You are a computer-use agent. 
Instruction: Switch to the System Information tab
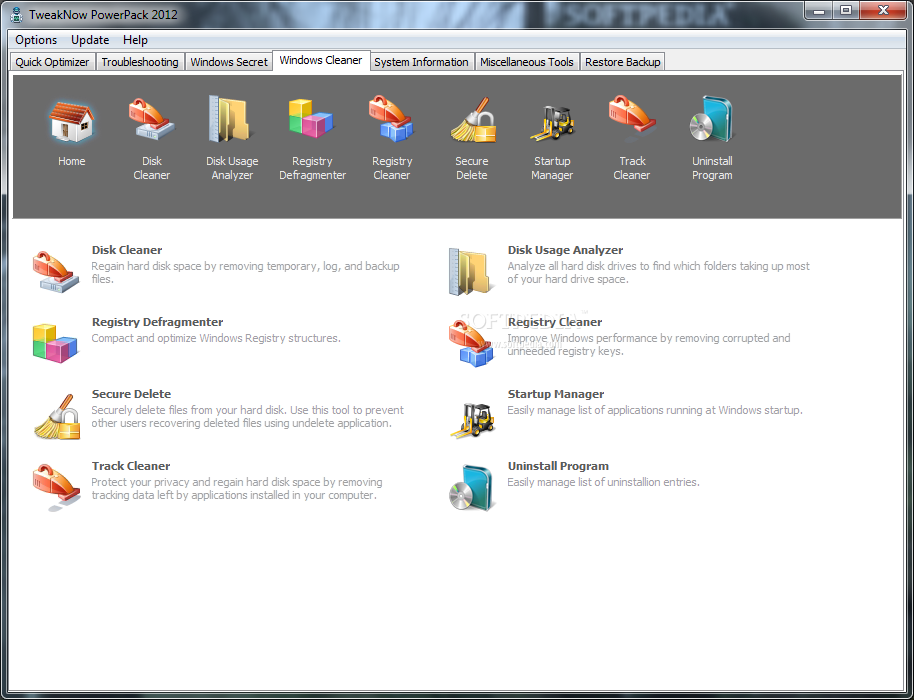pyautogui.click(x=421, y=62)
